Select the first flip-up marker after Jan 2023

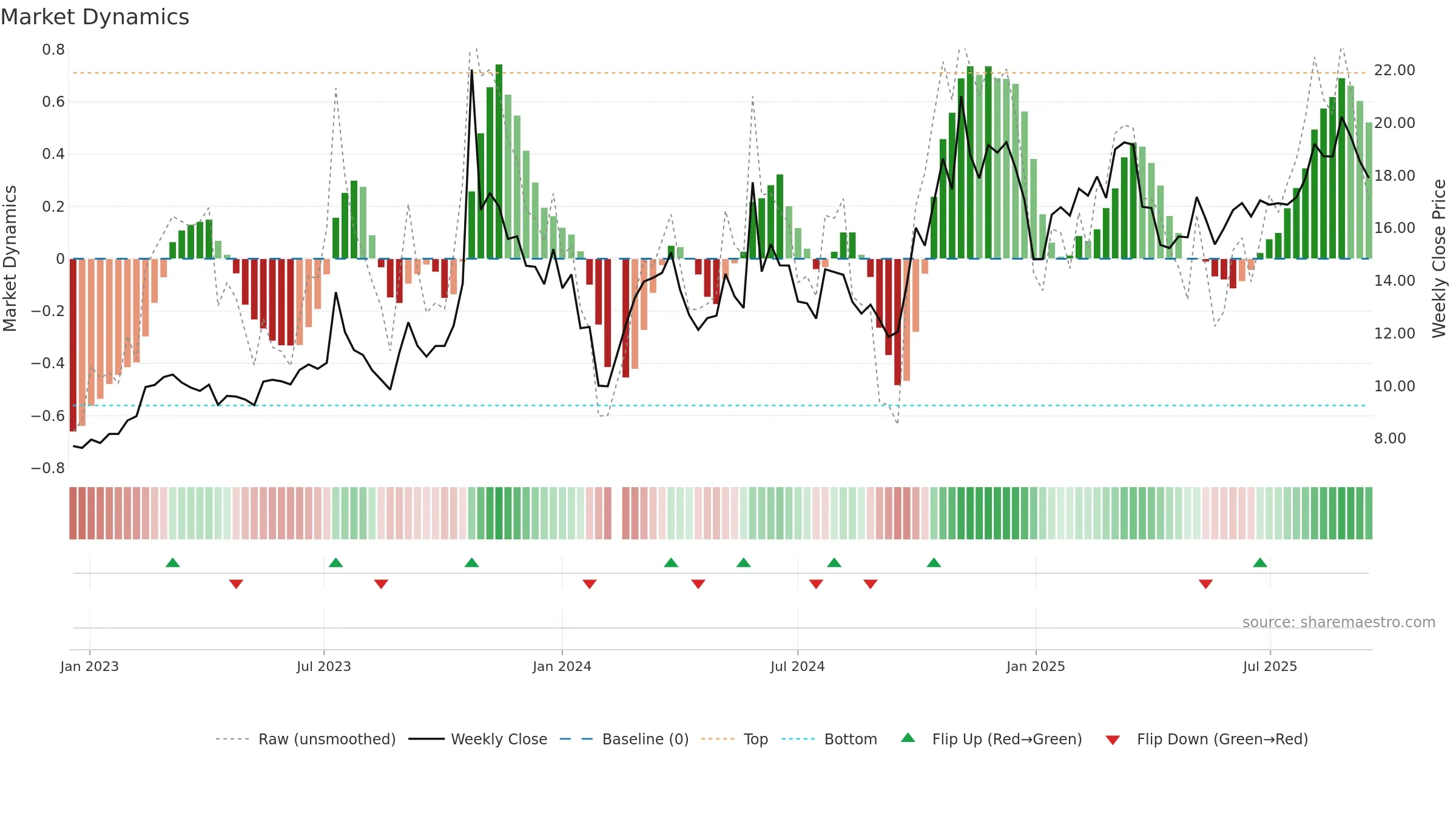pyautogui.click(x=173, y=562)
